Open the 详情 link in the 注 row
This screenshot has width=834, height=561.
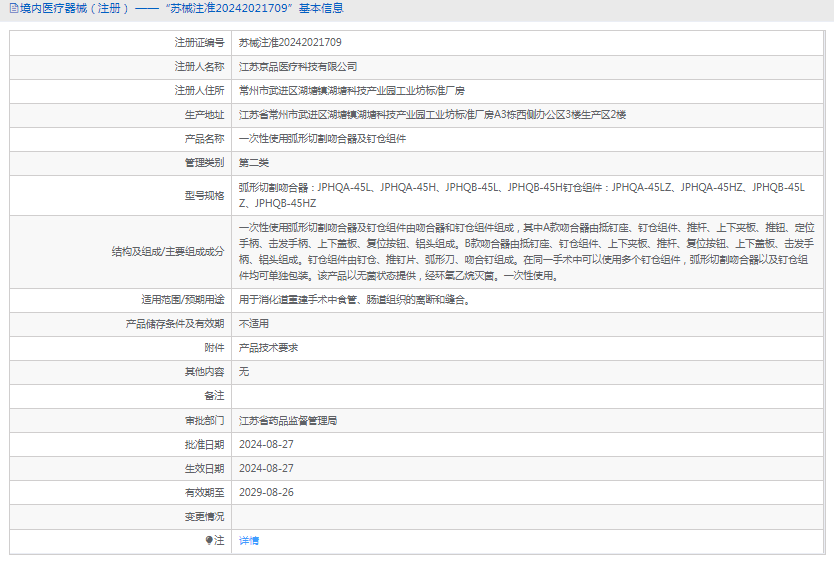click(x=249, y=541)
